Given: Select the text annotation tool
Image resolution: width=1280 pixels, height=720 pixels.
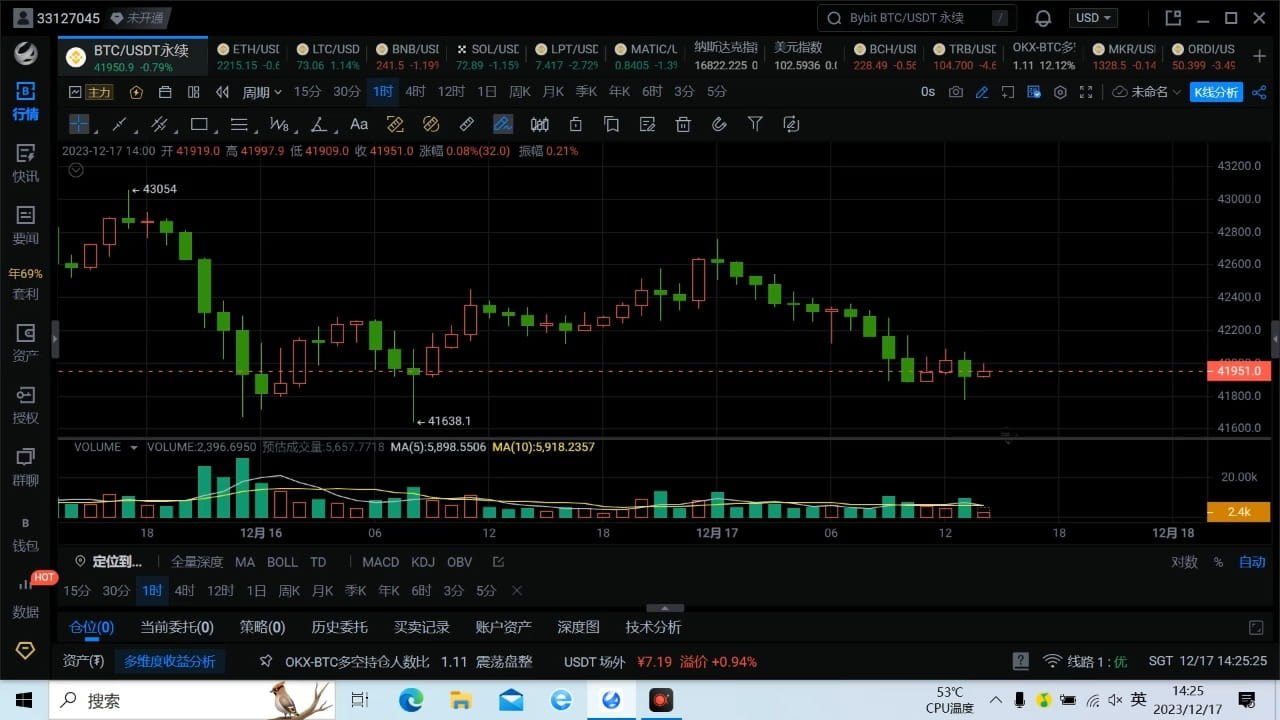Looking at the screenshot, I should pos(359,124).
